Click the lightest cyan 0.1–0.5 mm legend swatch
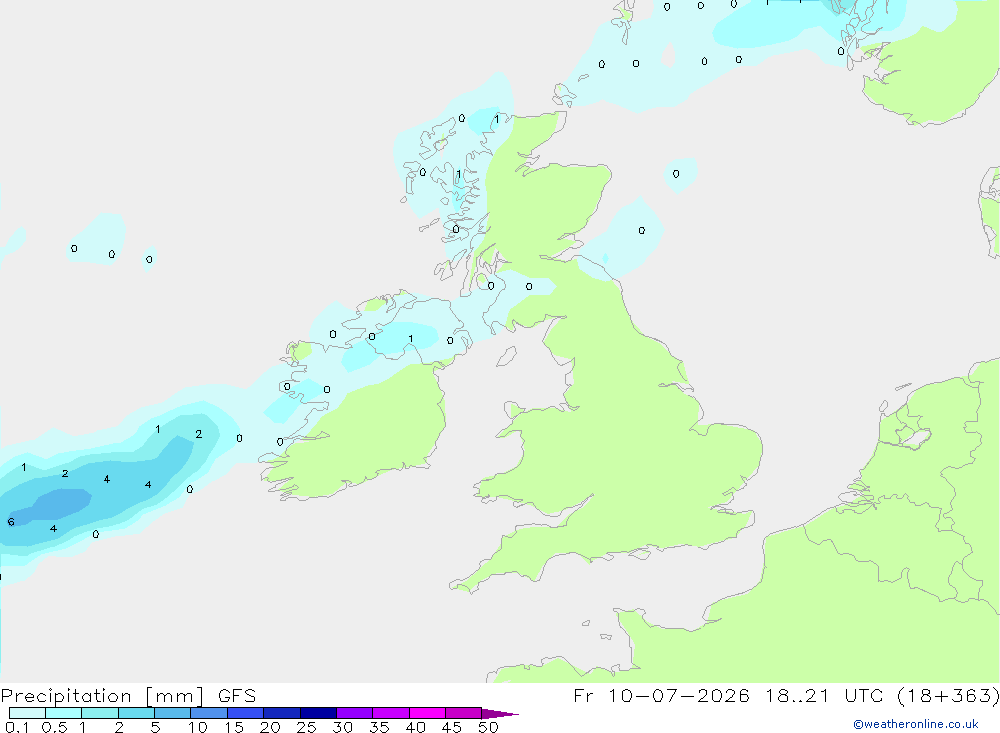Viewport: 1000px width, 733px height. pyautogui.click(x=27, y=713)
